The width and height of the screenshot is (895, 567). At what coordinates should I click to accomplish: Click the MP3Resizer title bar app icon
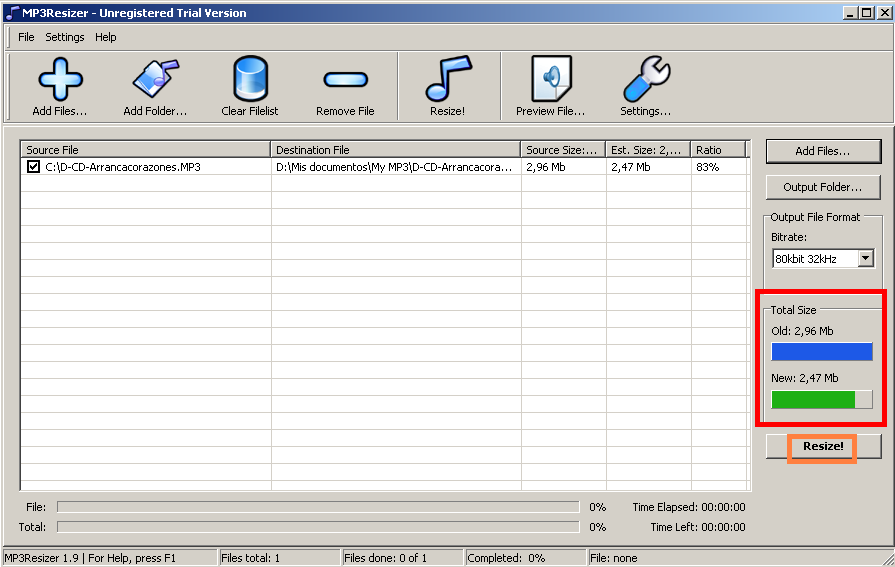pyautogui.click(x=12, y=13)
